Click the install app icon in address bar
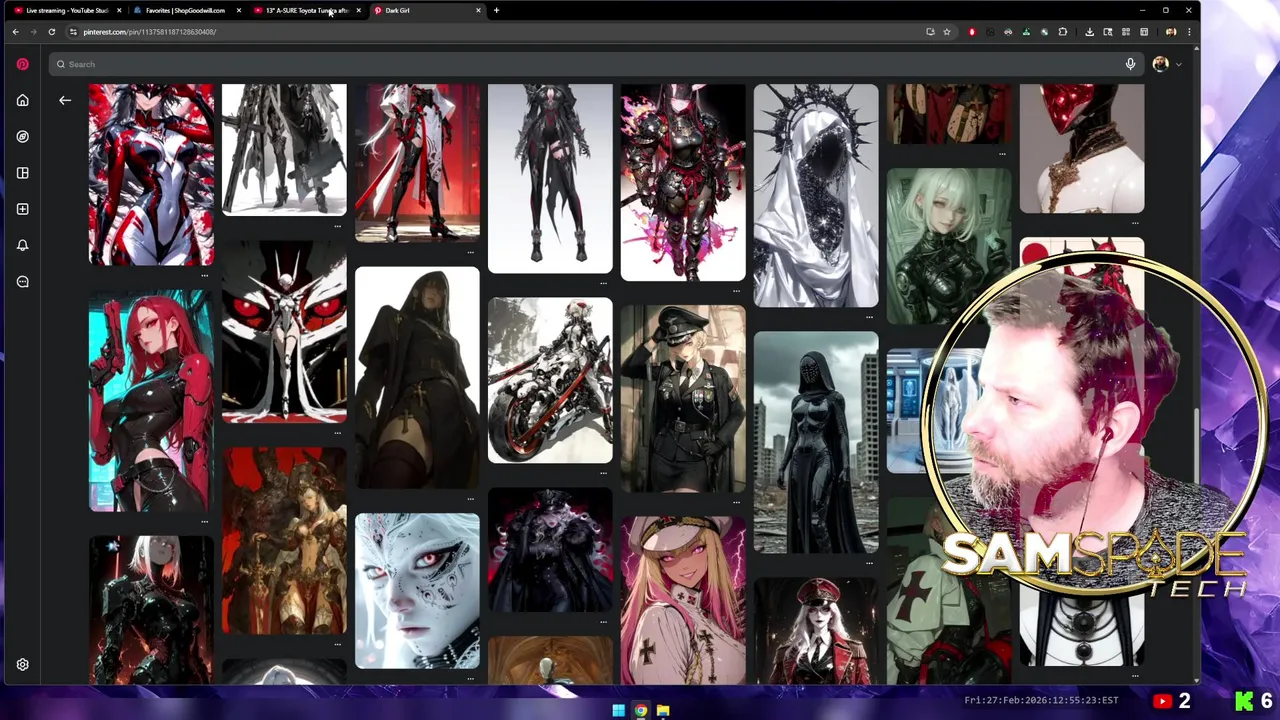Image resolution: width=1280 pixels, height=720 pixels. 930,32
